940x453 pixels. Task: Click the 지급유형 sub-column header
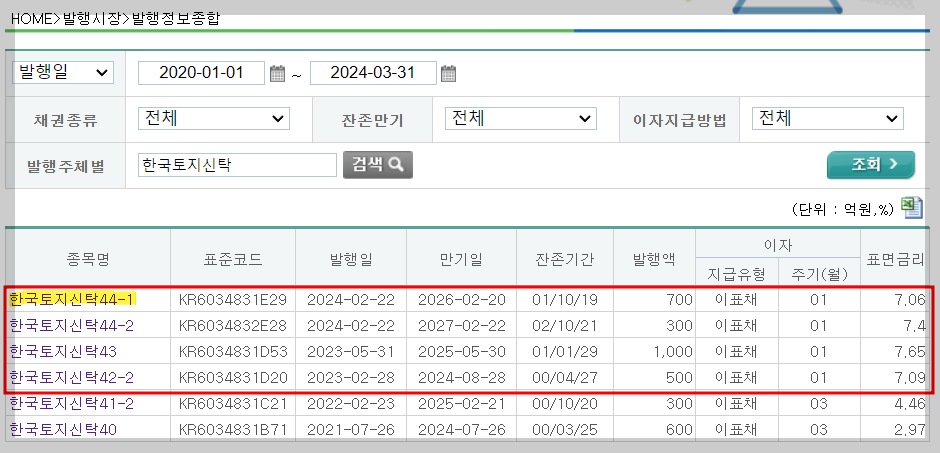pos(737,274)
